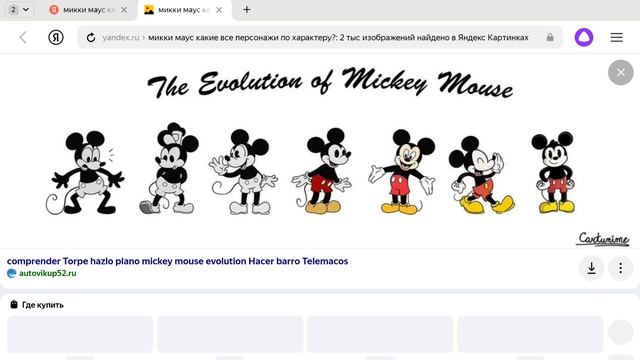Close the first Yandex search tab
Viewport: 640px width, 360px height.
pyautogui.click(x=124, y=10)
